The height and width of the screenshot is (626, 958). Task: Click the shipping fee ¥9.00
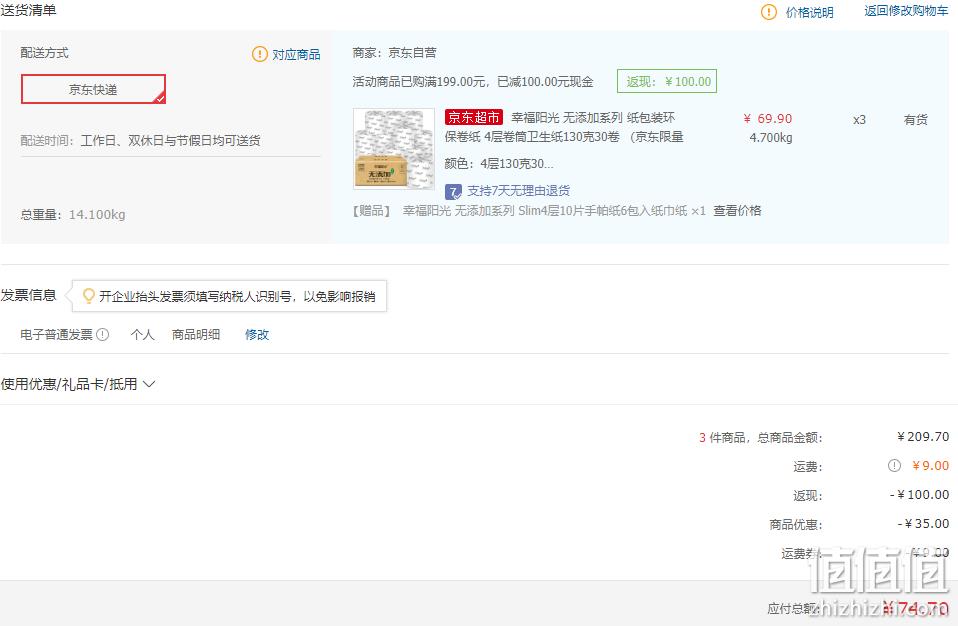(x=931, y=466)
